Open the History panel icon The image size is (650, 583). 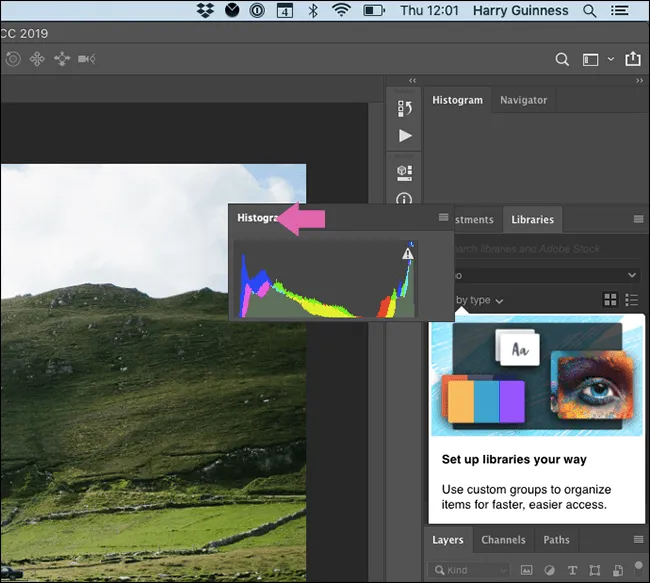coord(405,108)
